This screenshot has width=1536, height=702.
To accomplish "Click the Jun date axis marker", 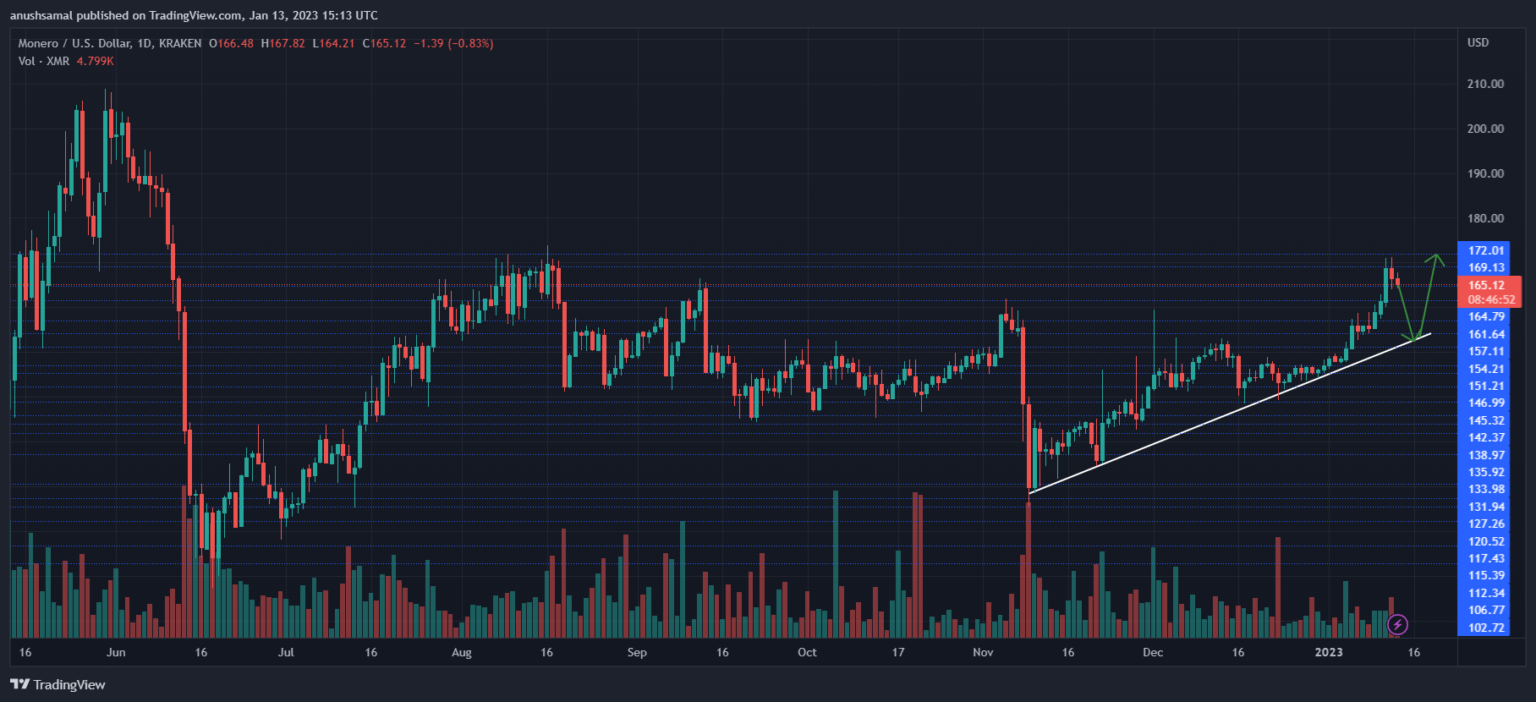I will point(116,652).
